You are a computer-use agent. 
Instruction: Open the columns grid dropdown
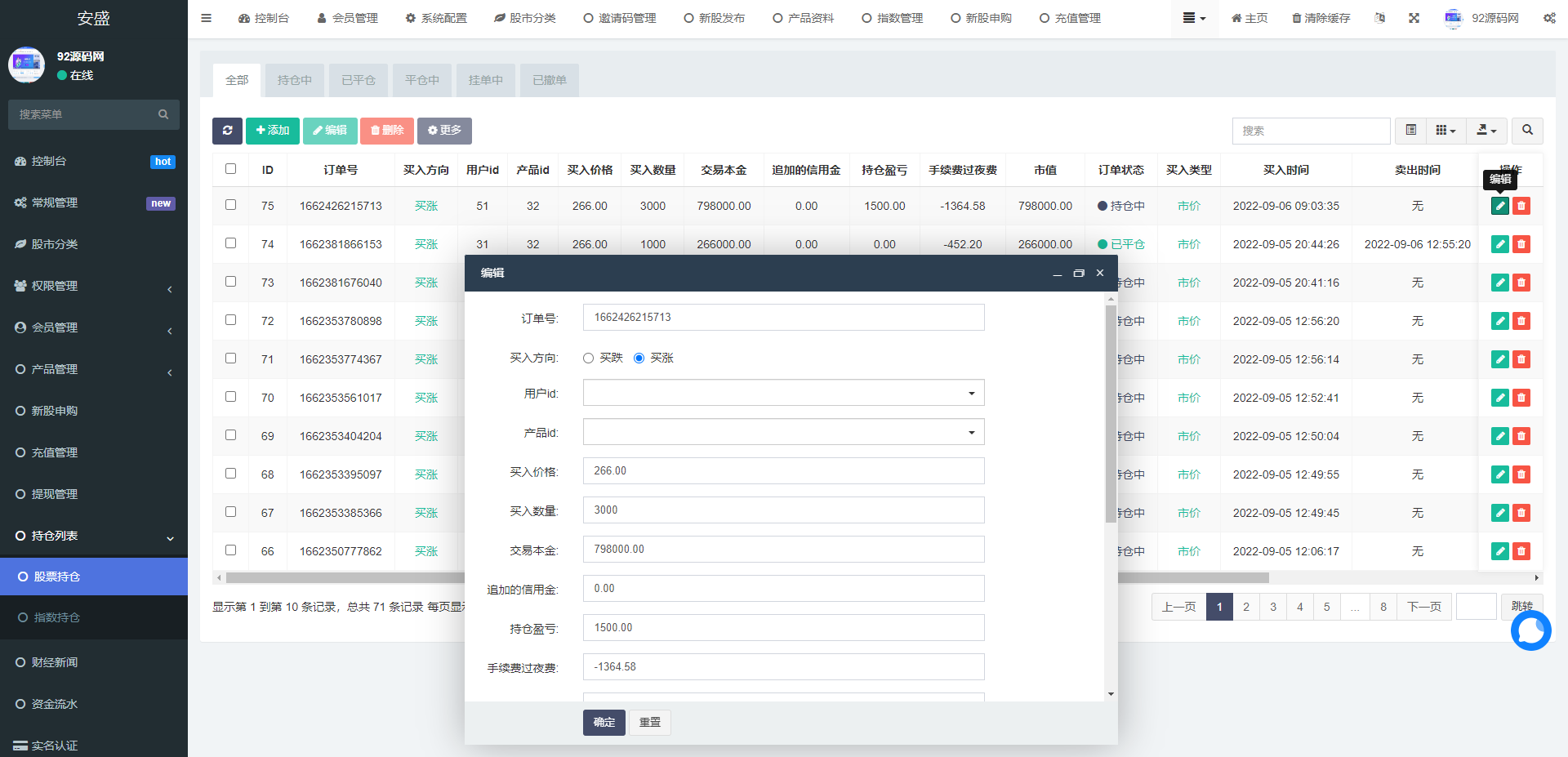(x=1445, y=131)
